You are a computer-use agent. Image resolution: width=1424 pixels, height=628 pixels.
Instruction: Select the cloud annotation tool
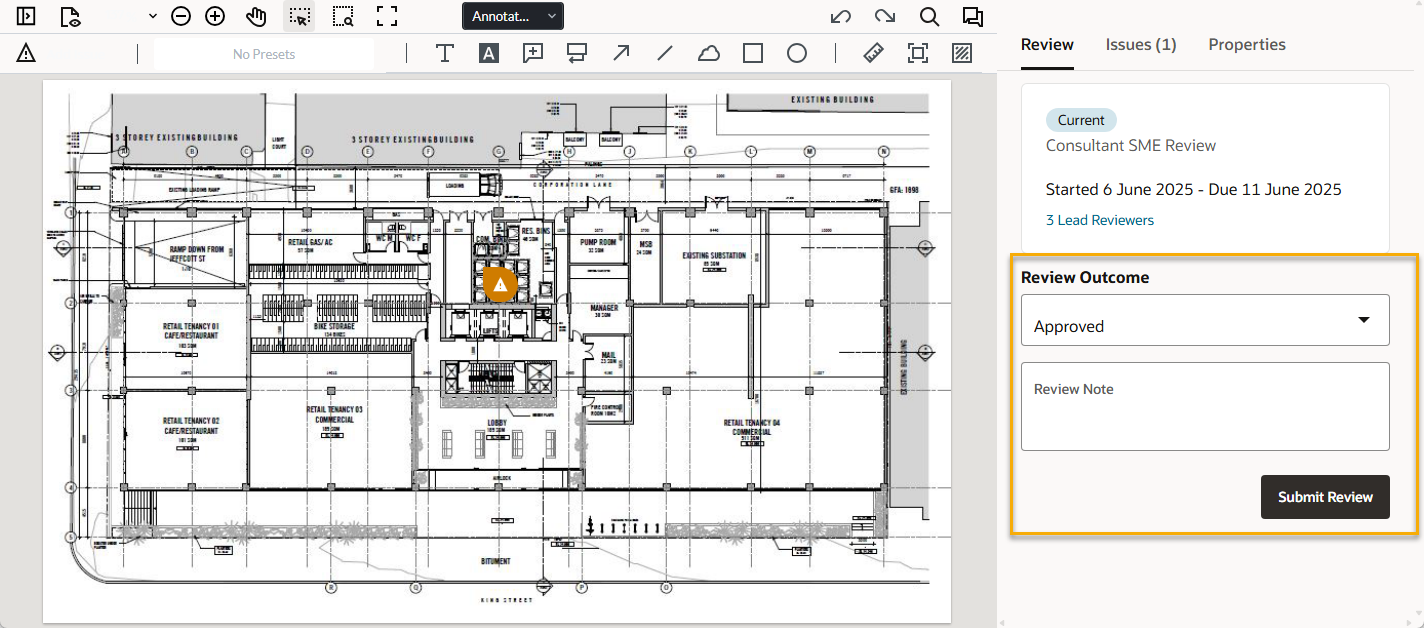tap(708, 53)
